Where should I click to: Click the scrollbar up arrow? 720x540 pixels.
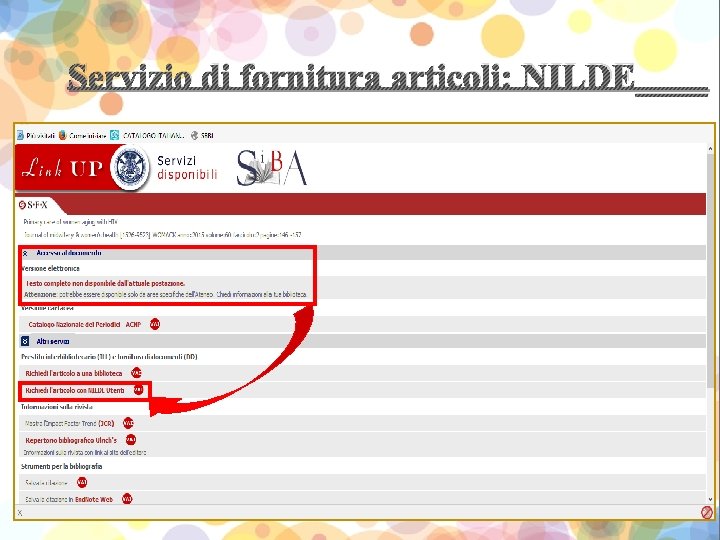pos(710,149)
